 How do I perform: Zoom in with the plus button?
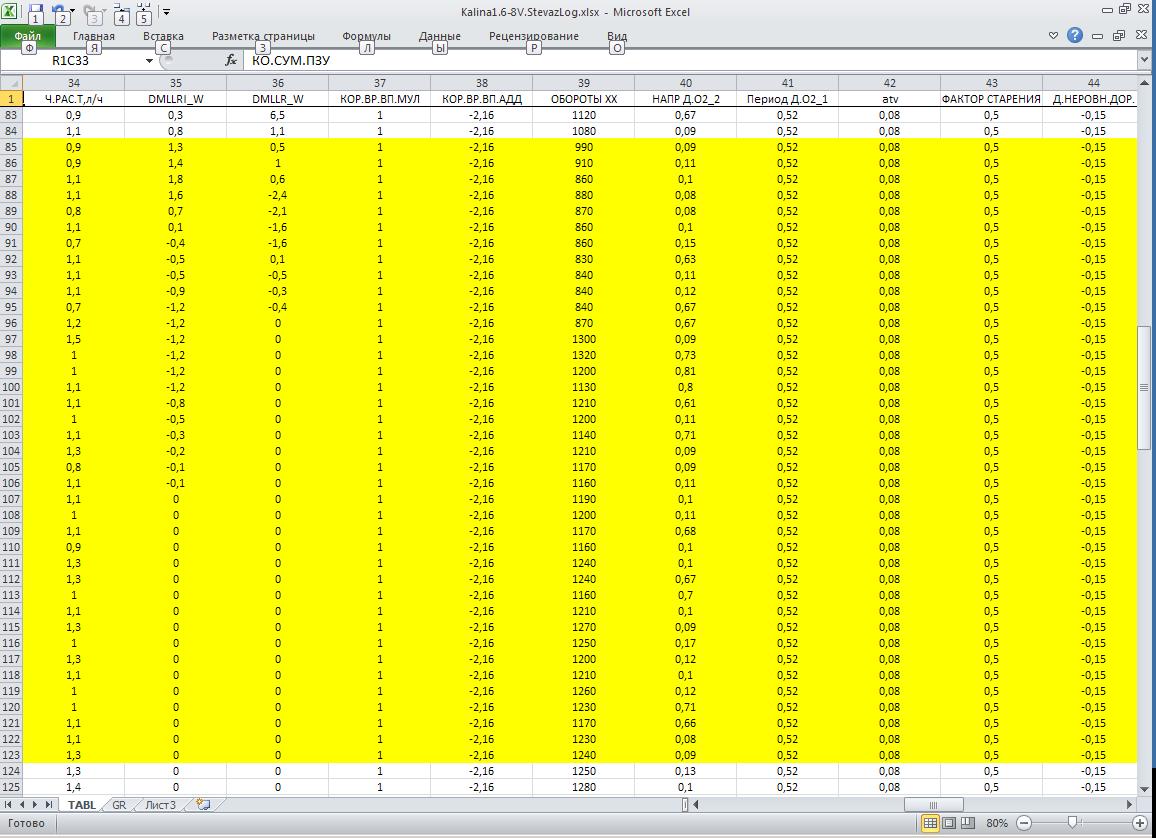coord(1139,823)
